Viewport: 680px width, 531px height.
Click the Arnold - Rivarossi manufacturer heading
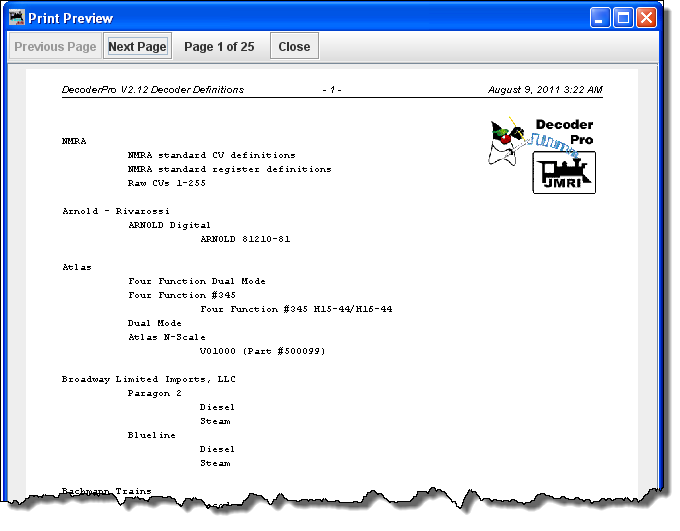[x=115, y=211]
